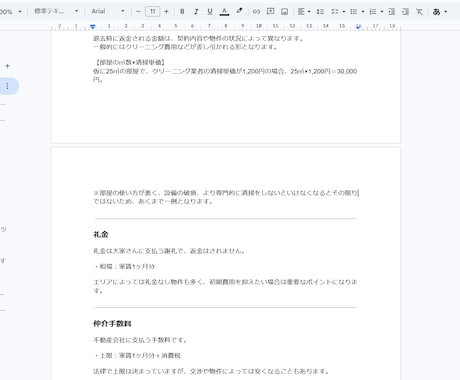
Task: Expand the bulleted list options arrow
Action: click(x=363, y=12)
